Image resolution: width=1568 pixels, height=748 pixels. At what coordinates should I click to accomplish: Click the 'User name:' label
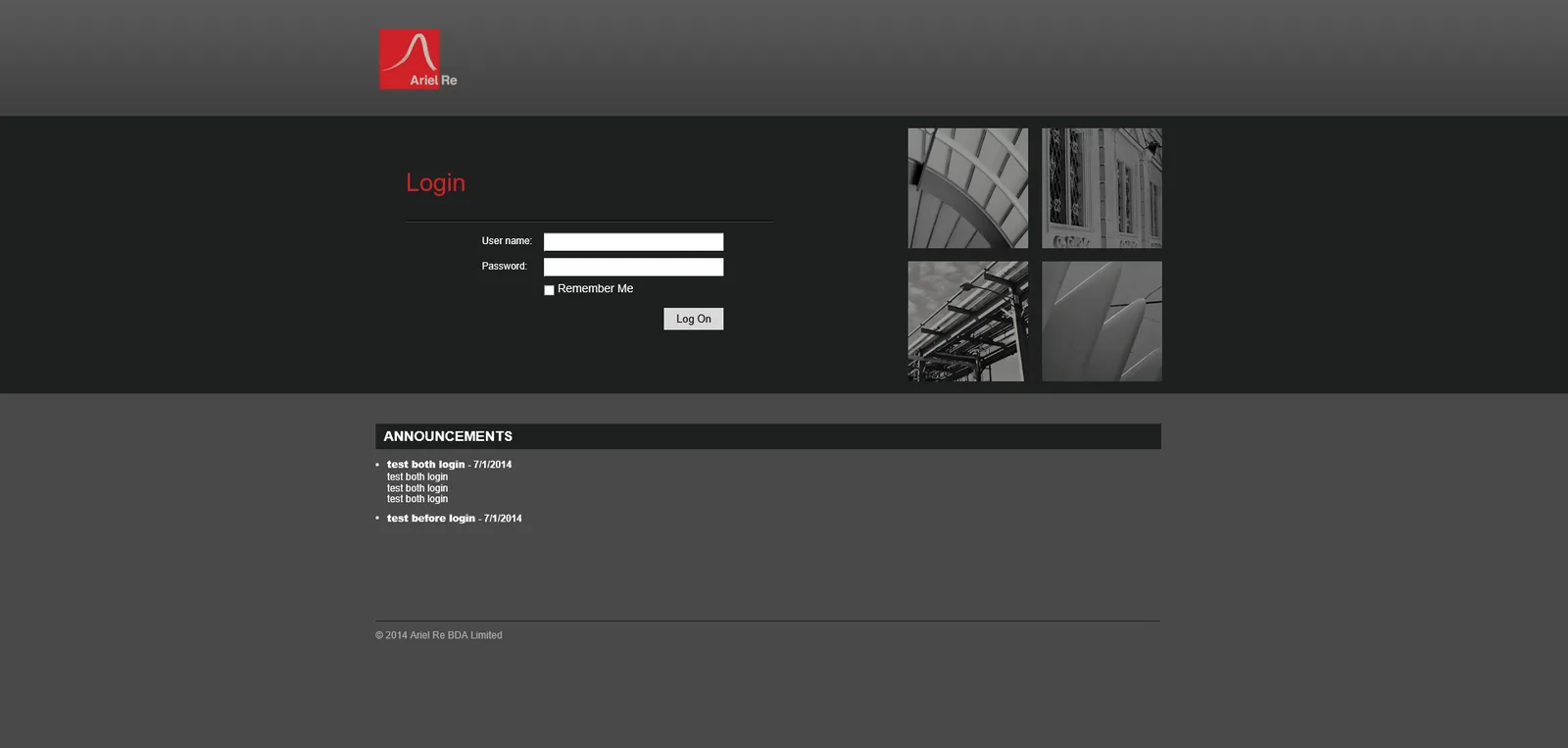point(507,241)
